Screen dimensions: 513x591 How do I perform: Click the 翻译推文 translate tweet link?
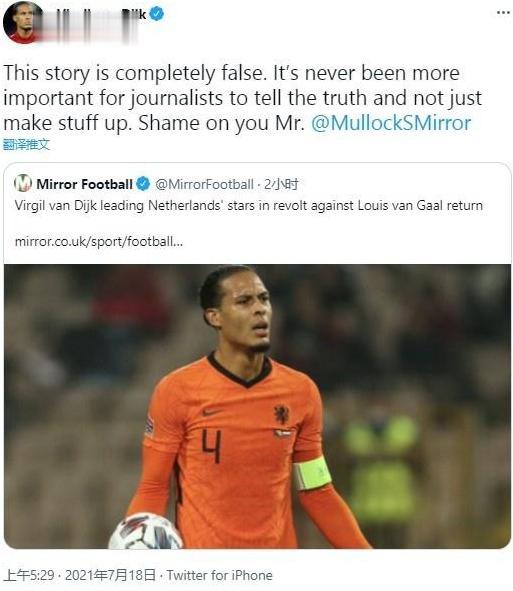click(26, 144)
